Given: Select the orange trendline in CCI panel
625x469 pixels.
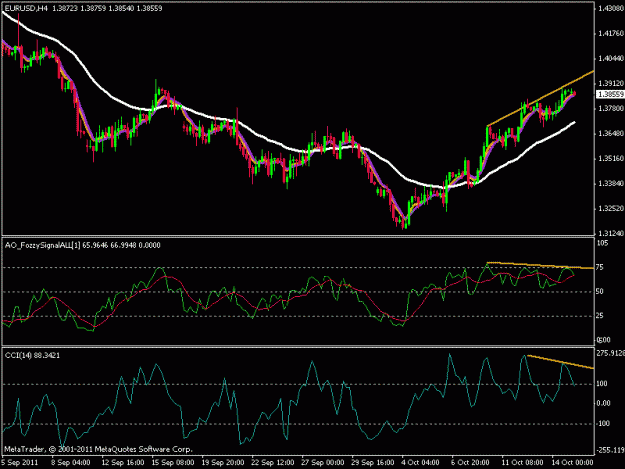Looking at the screenshot, I should pos(560,362).
